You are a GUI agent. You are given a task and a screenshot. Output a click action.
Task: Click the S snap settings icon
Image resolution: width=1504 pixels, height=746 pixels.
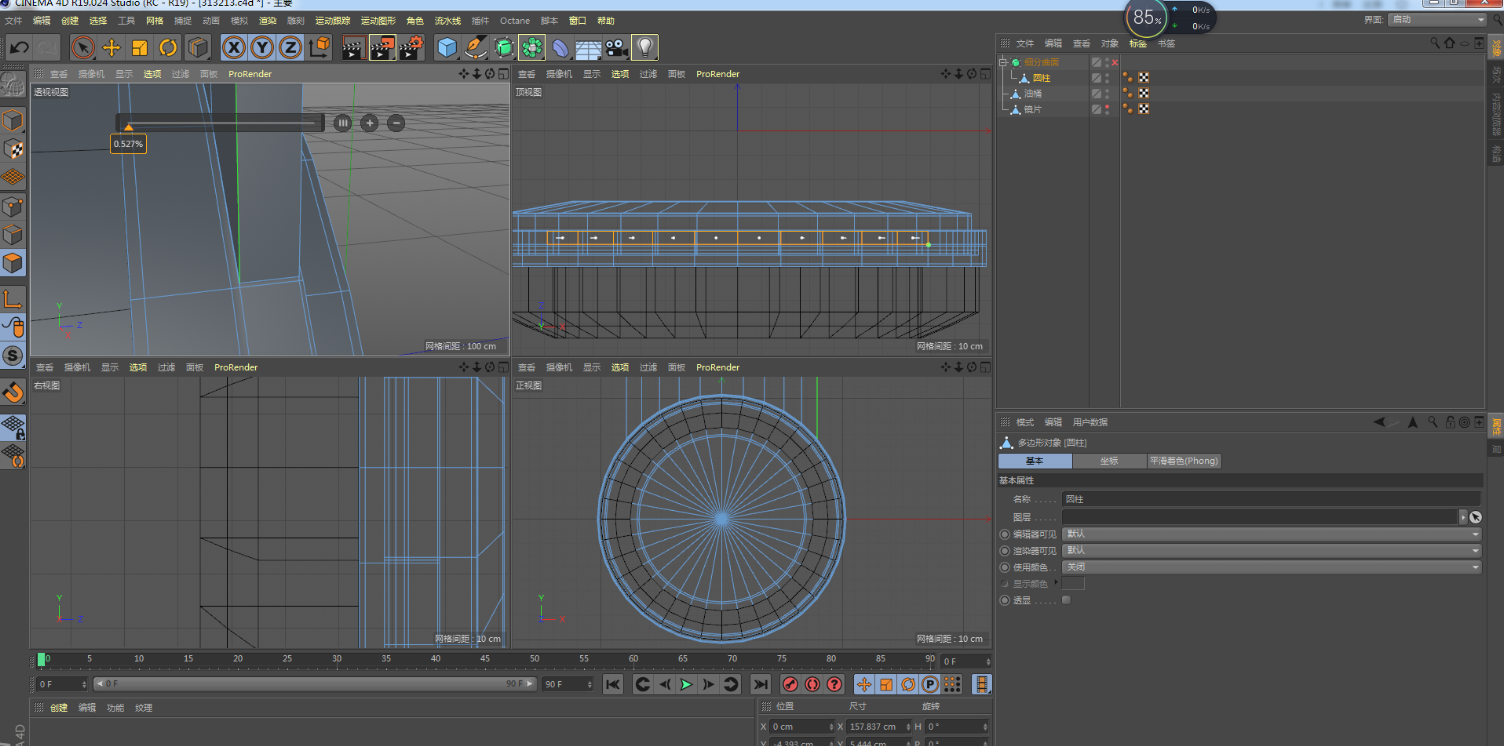click(12, 355)
